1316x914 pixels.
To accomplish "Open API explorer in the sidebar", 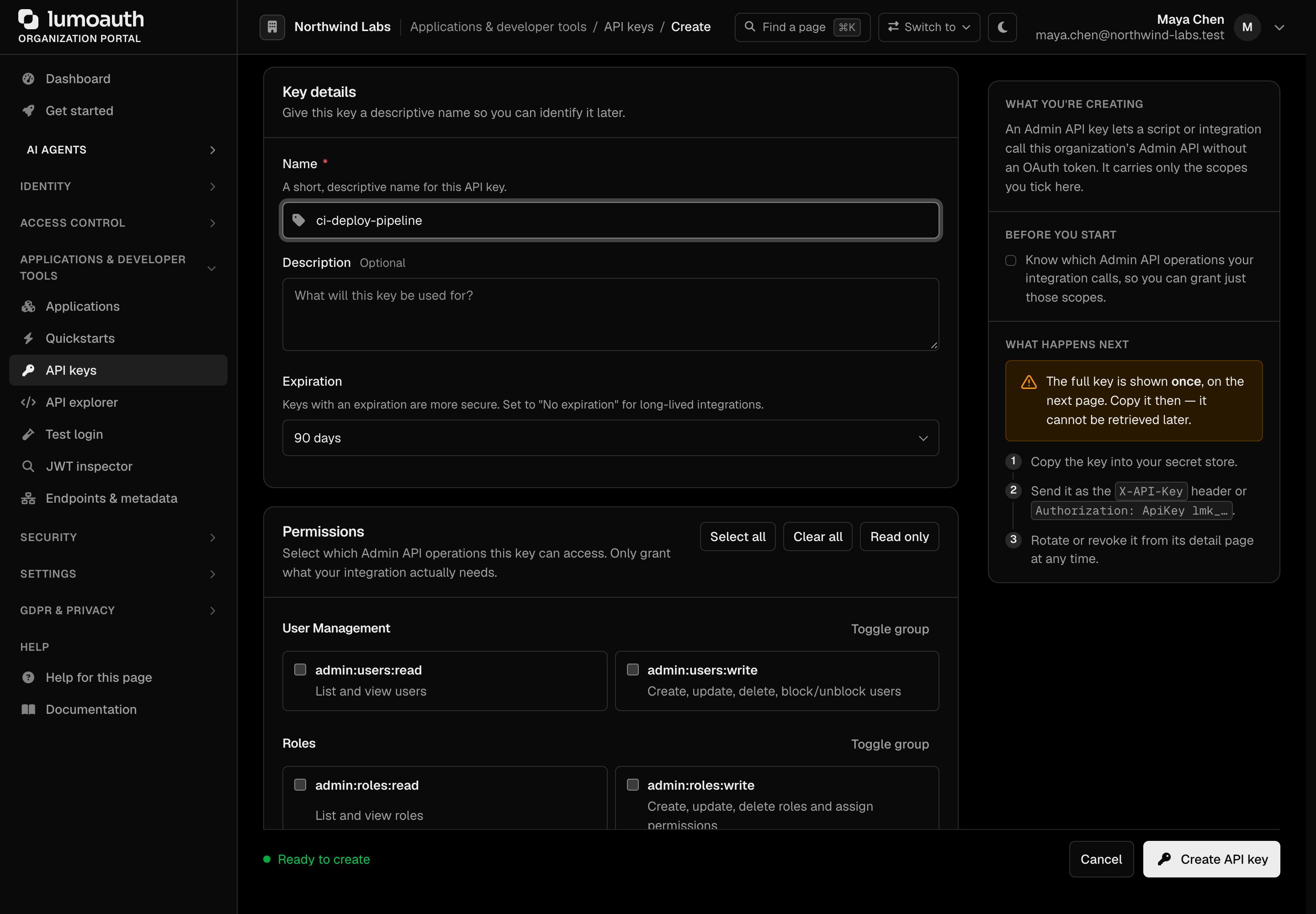I will click(x=118, y=403).
